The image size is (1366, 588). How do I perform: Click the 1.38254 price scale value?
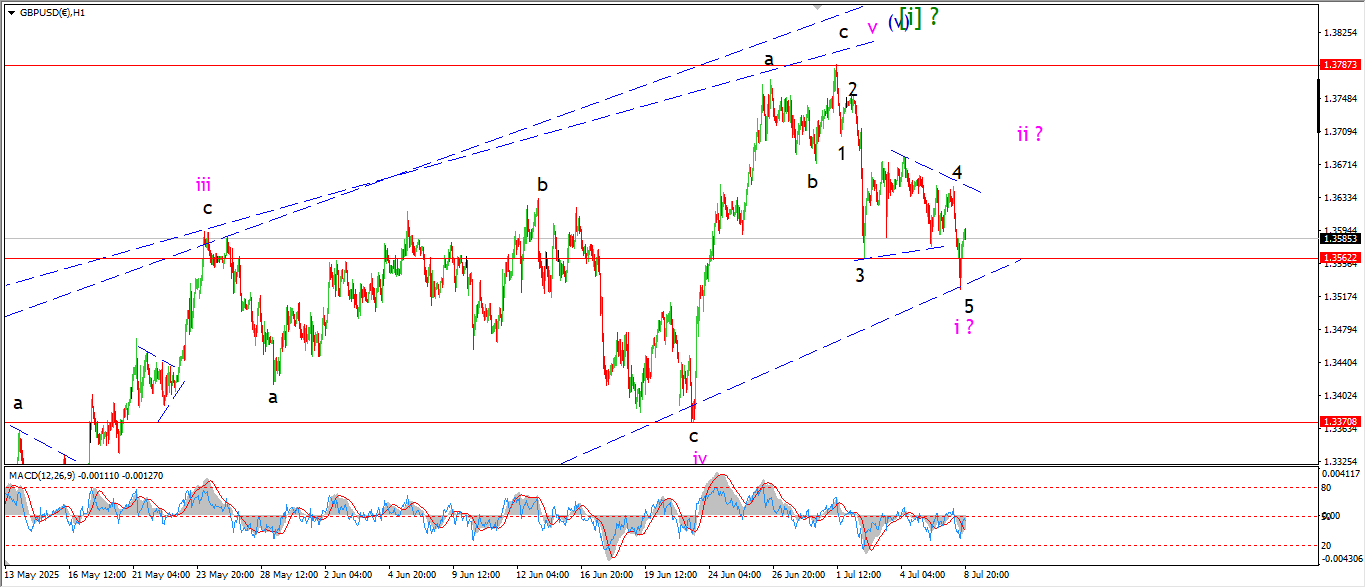pos(1340,33)
